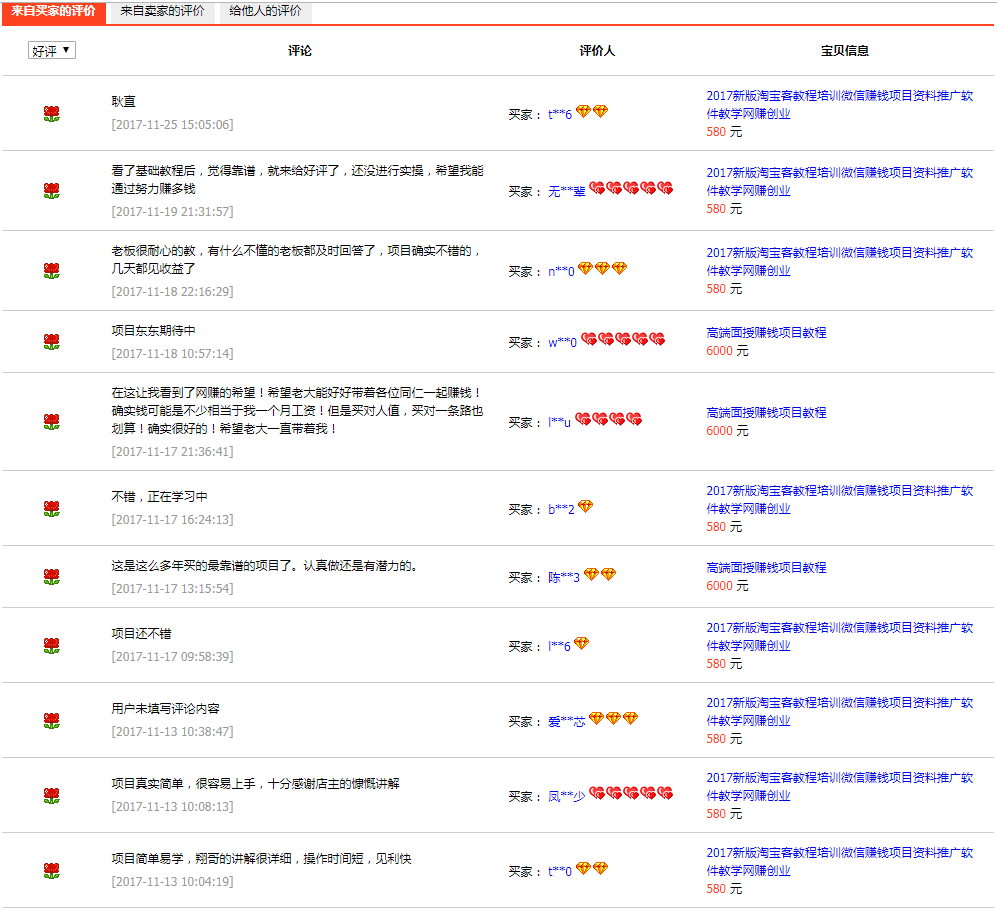Click the diamond badge next to buyer b**2
The width and height of the screenshot is (997, 913).
pos(585,507)
